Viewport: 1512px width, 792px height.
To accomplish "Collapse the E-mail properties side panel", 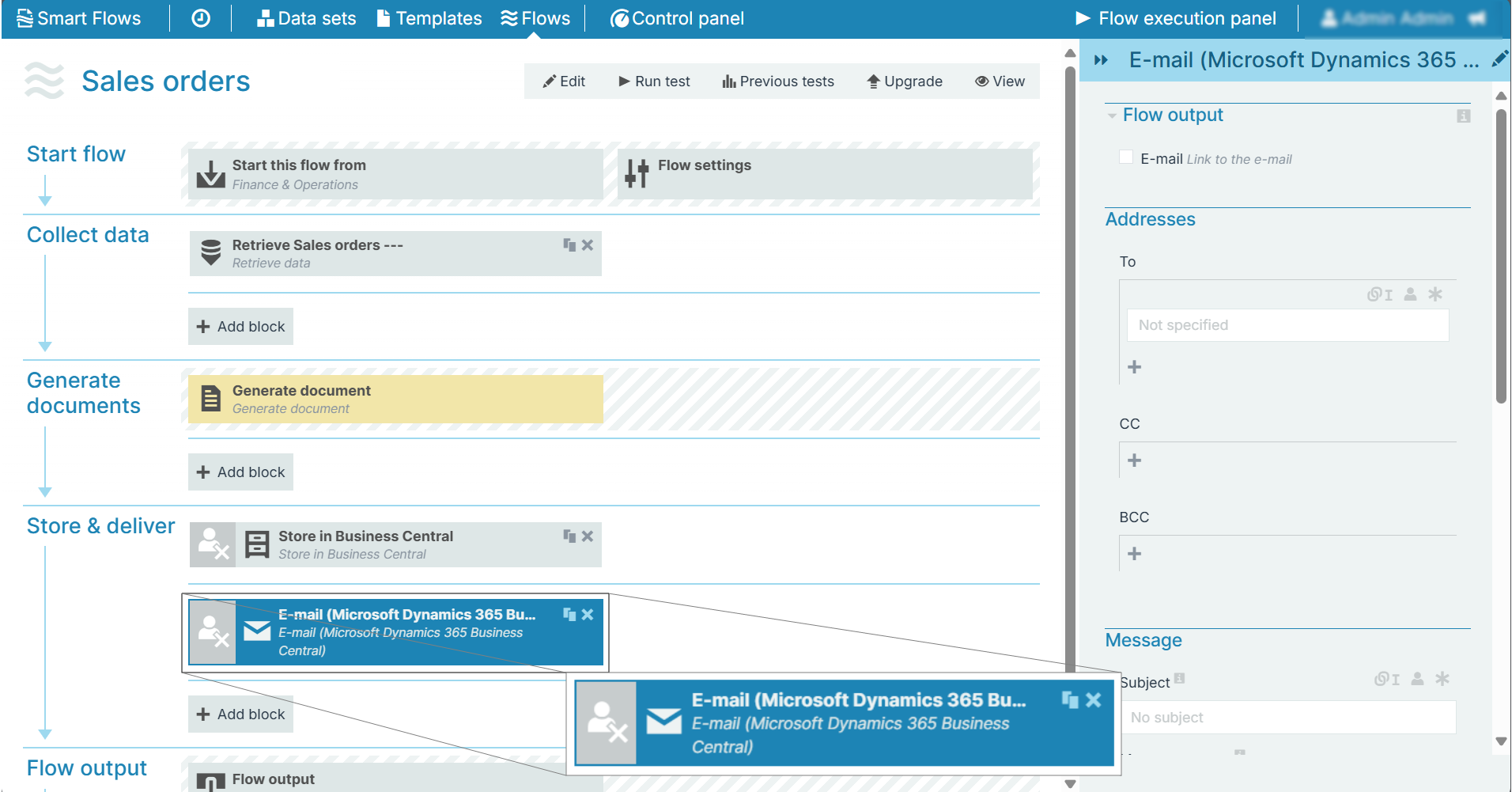I will [x=1101, y=60].
